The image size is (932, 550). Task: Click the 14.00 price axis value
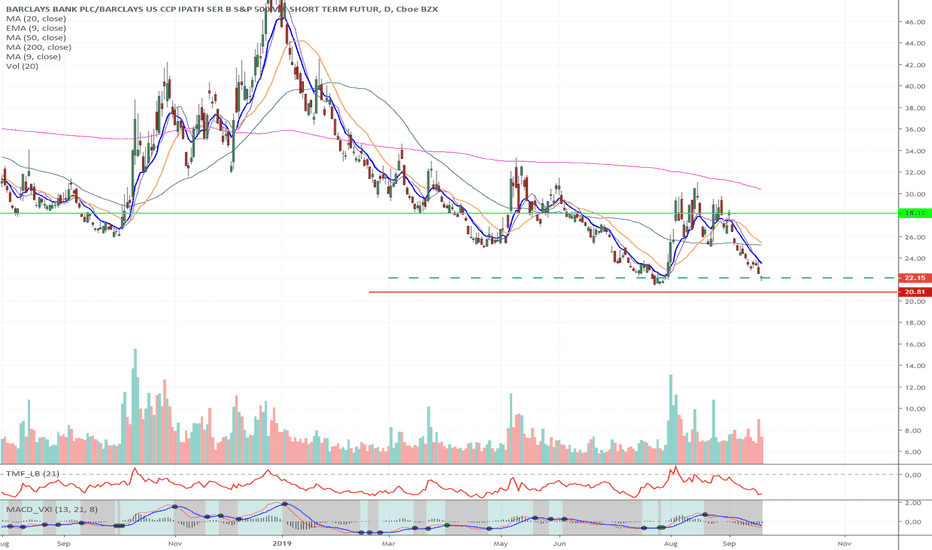point(915,366)
